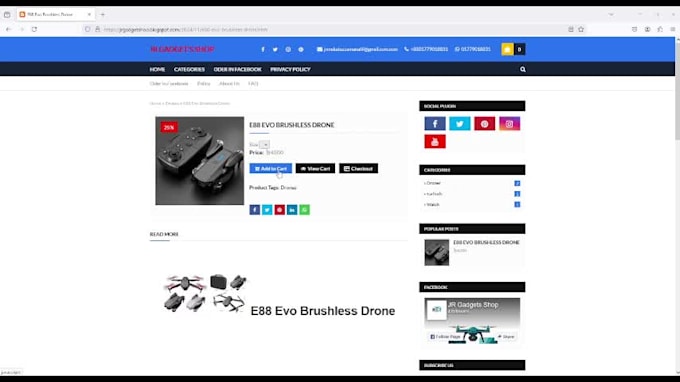Viewport: 680px width, 382px height.
Task: Share product on Facebook below product tags
Action: 255,210
